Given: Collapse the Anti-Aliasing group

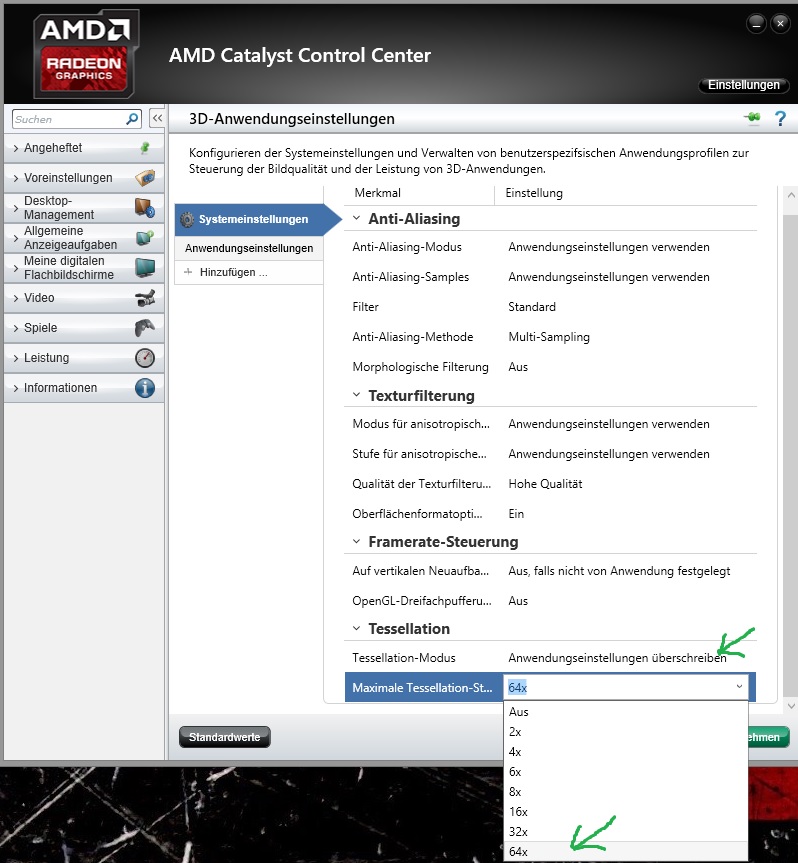Looking at the screenshot, I should [x=357, y=218].
